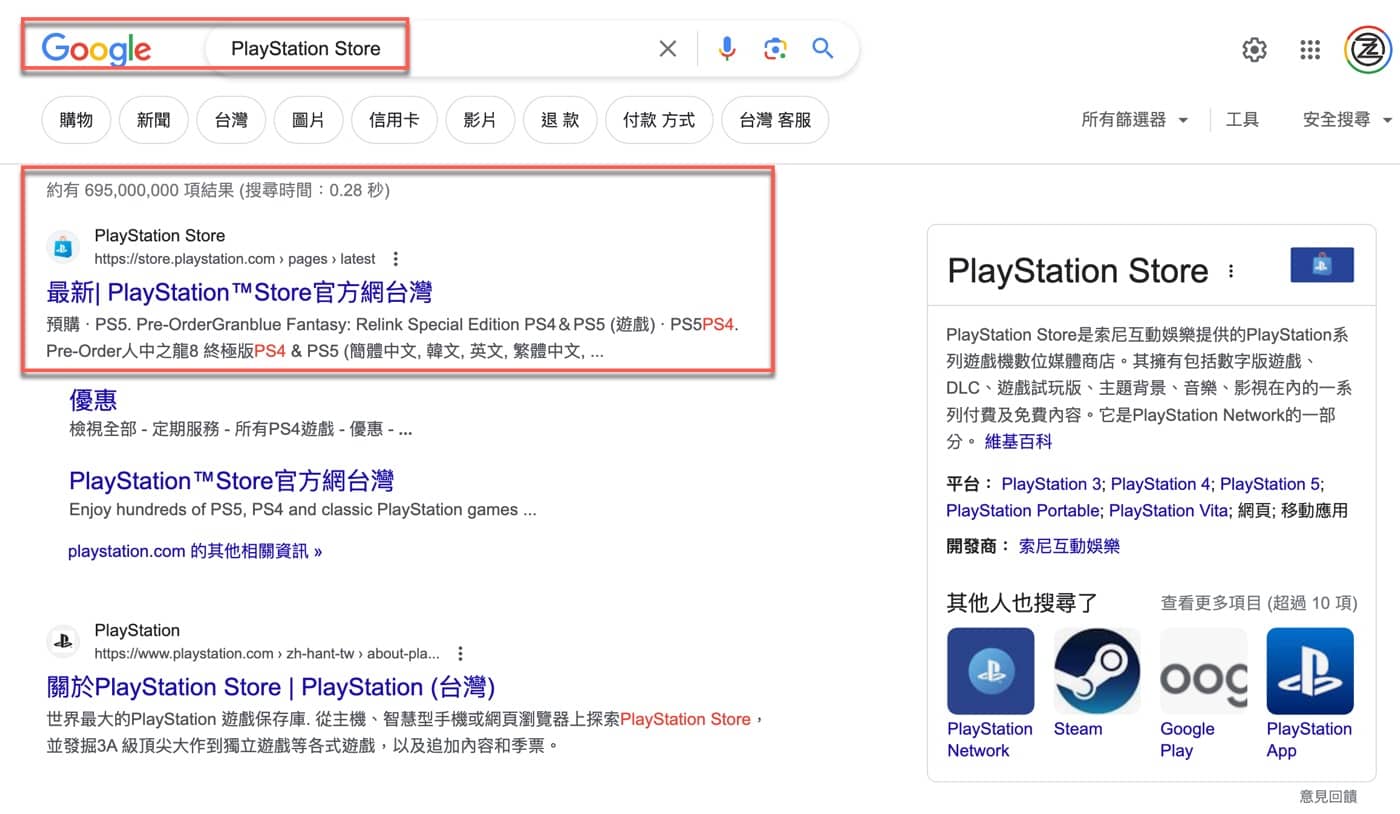Click the Google logo

96,48
